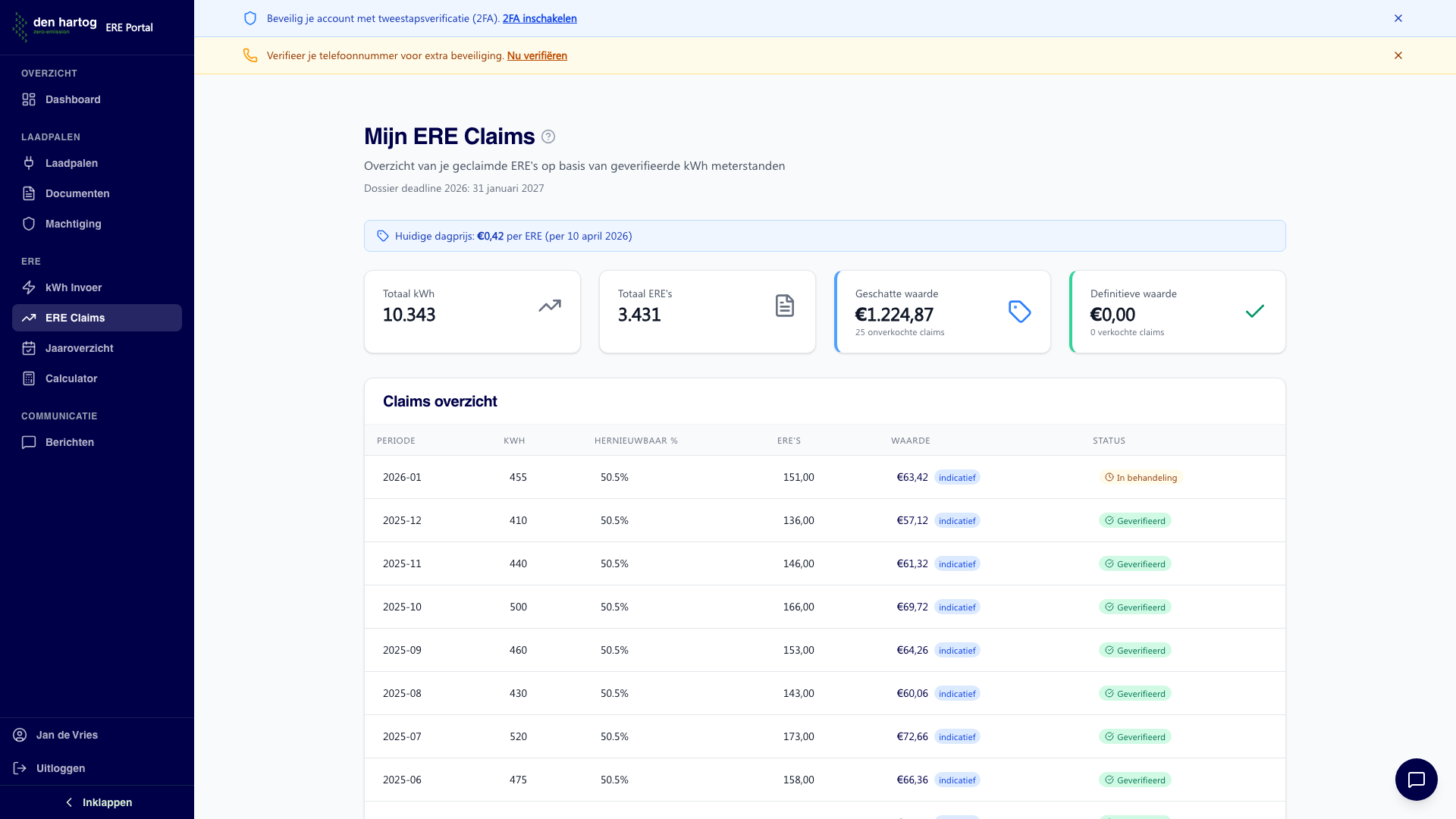Click the HERNIEUWBAAR % column header
Screen dimensions: 1456x819
pos(636,441)
